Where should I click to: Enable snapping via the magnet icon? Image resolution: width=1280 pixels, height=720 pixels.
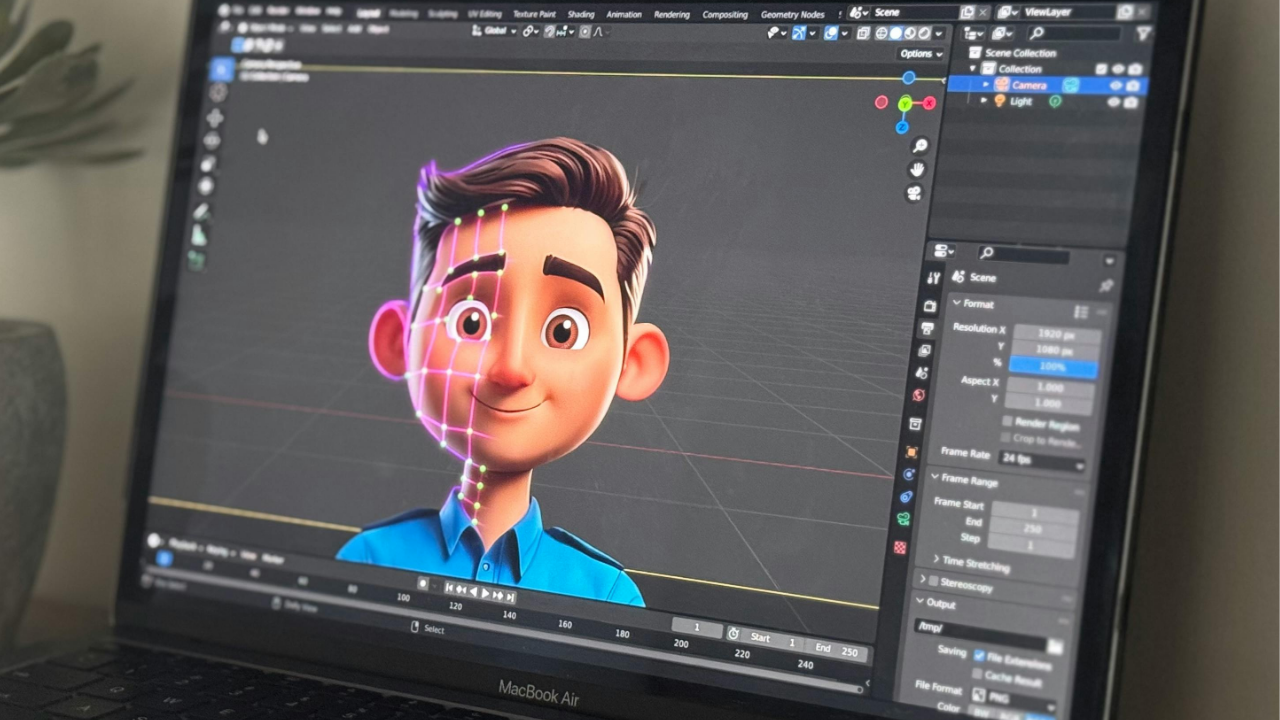click(x=549, y=31)
